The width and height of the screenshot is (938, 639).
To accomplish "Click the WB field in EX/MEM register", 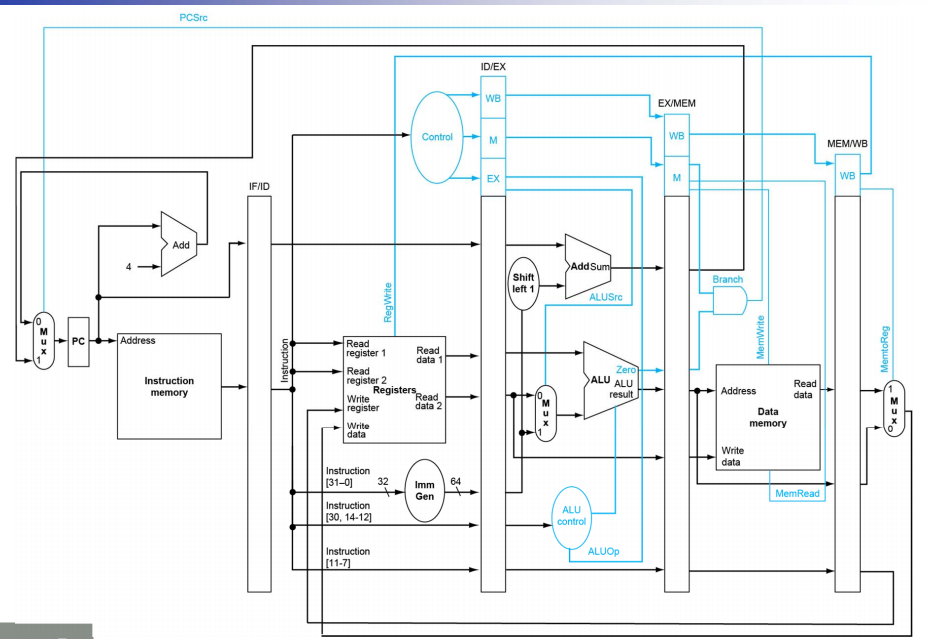I will (677, 136).
